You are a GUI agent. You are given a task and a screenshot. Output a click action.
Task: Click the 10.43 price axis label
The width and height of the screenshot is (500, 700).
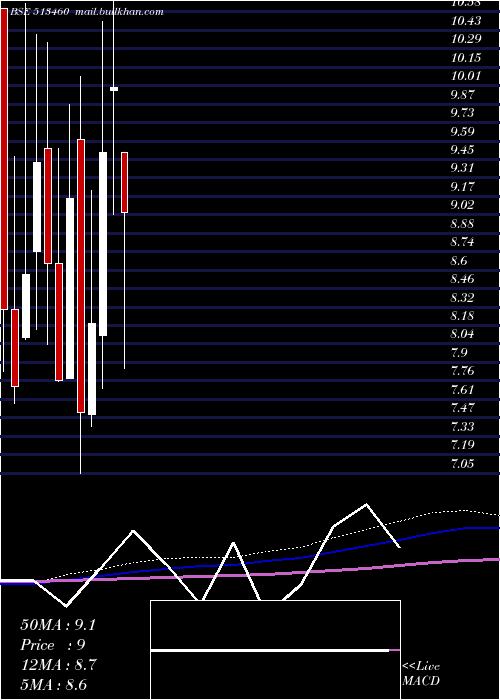pyautogui.click(x=466, y=21)
